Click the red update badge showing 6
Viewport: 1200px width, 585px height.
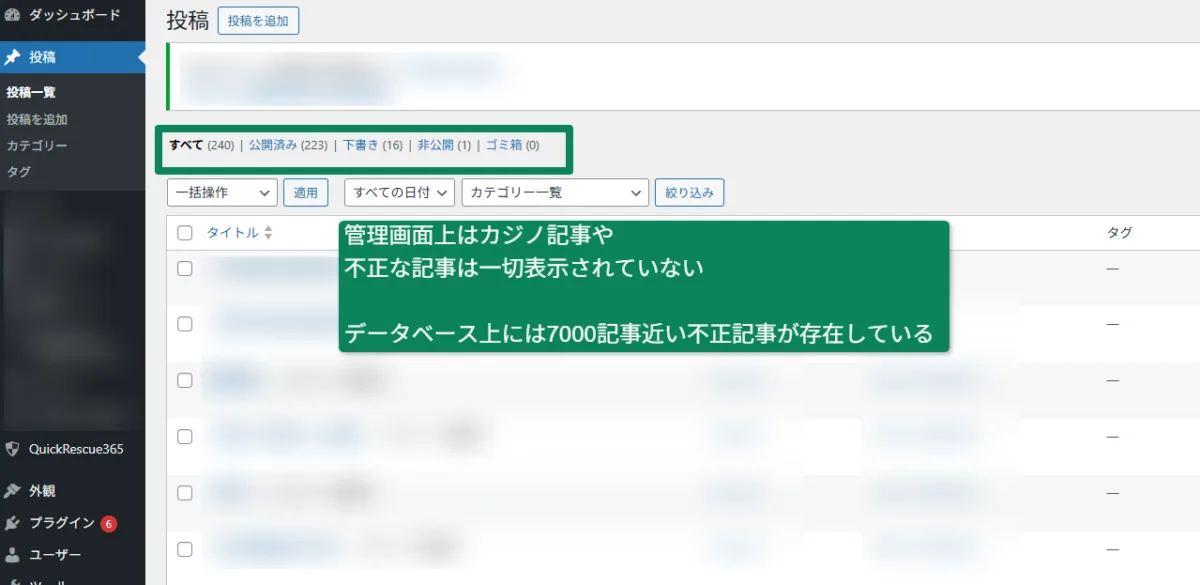pos(108,523)
